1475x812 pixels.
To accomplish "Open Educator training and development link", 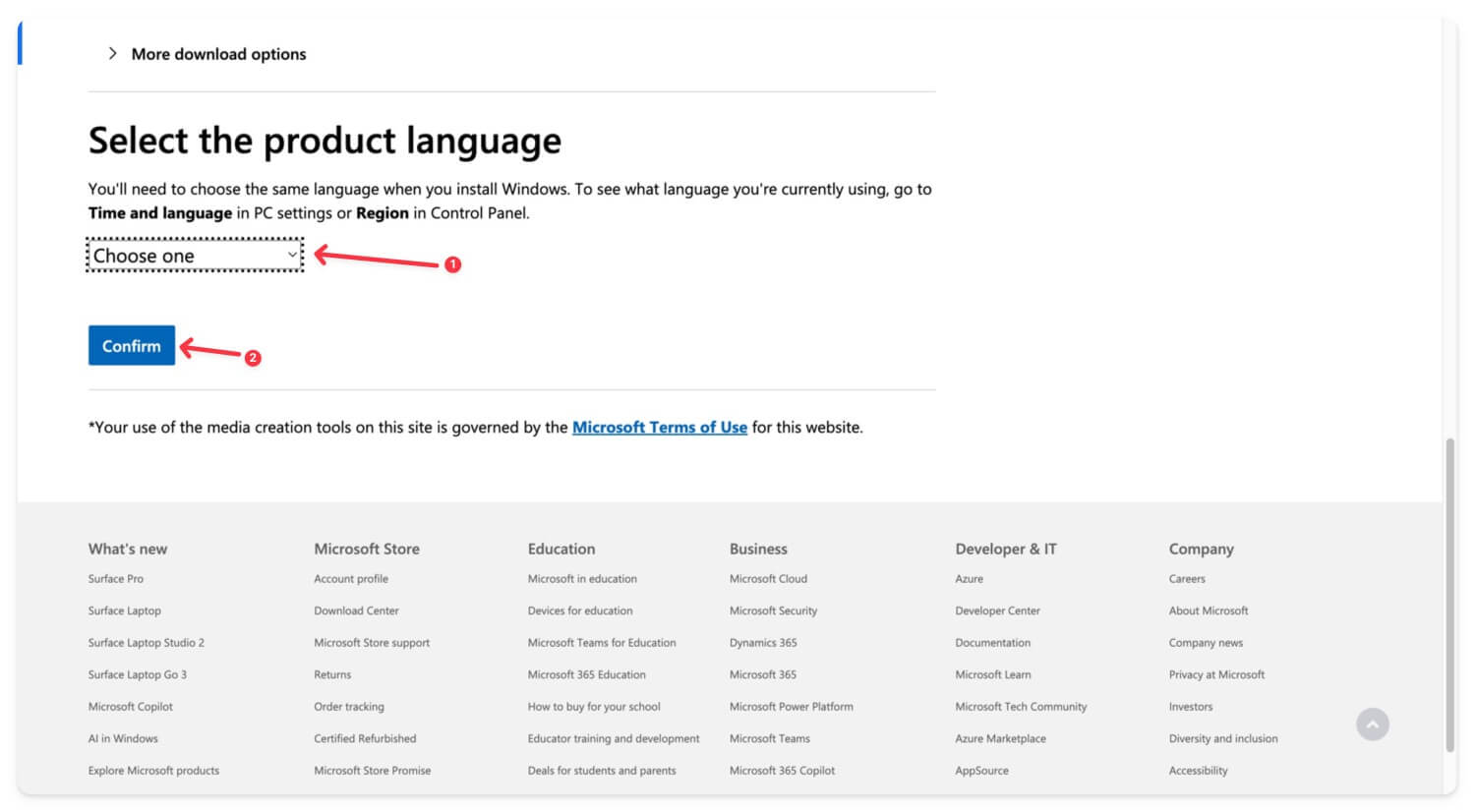I will coord(614,738).
